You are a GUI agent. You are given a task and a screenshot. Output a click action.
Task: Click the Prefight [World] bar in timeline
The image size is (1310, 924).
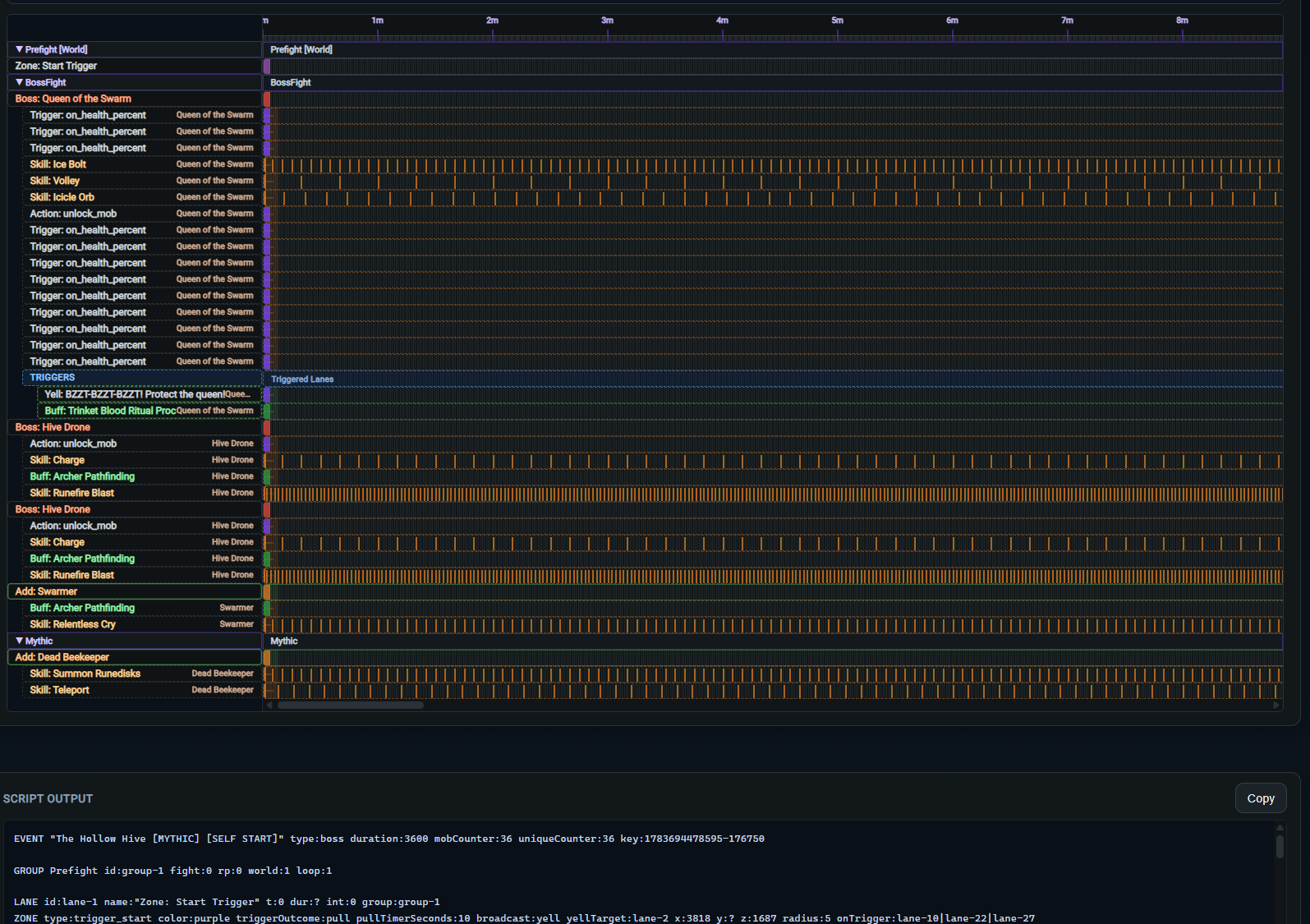(773, 49)
